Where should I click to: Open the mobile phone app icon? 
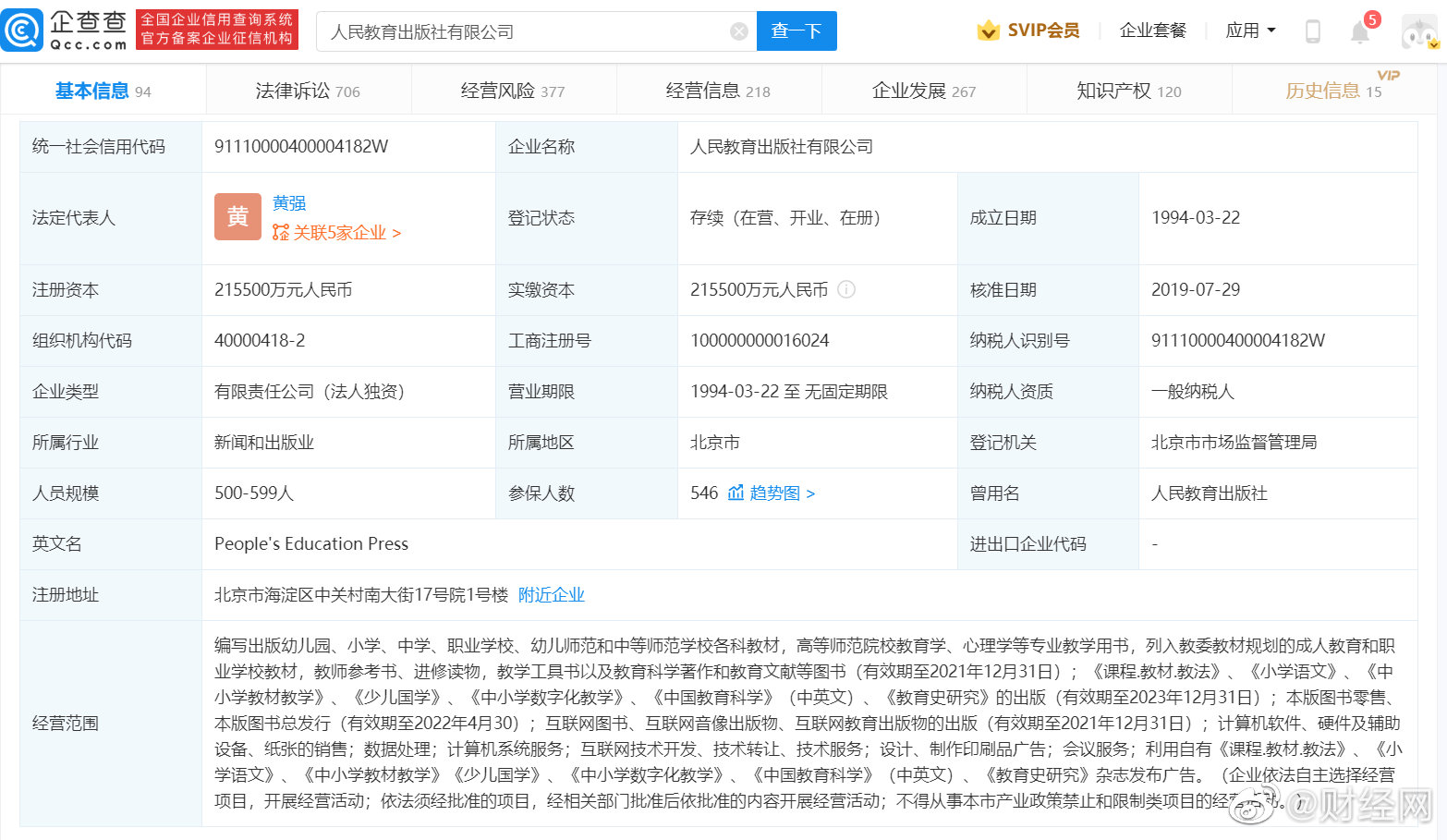tap(1312, 31)
